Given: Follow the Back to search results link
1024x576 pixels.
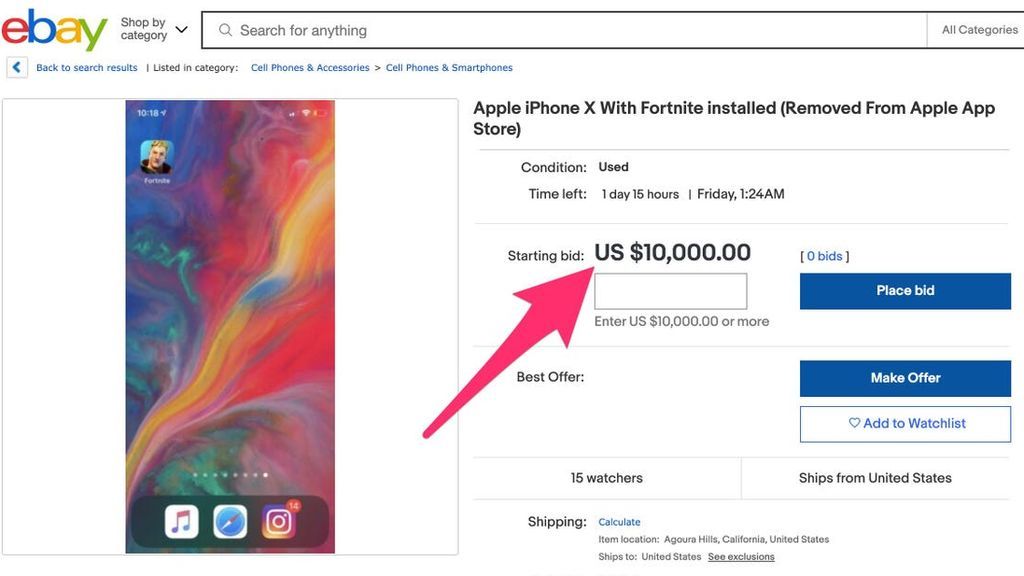Looking at the screenshot, I should pos(87,68).
